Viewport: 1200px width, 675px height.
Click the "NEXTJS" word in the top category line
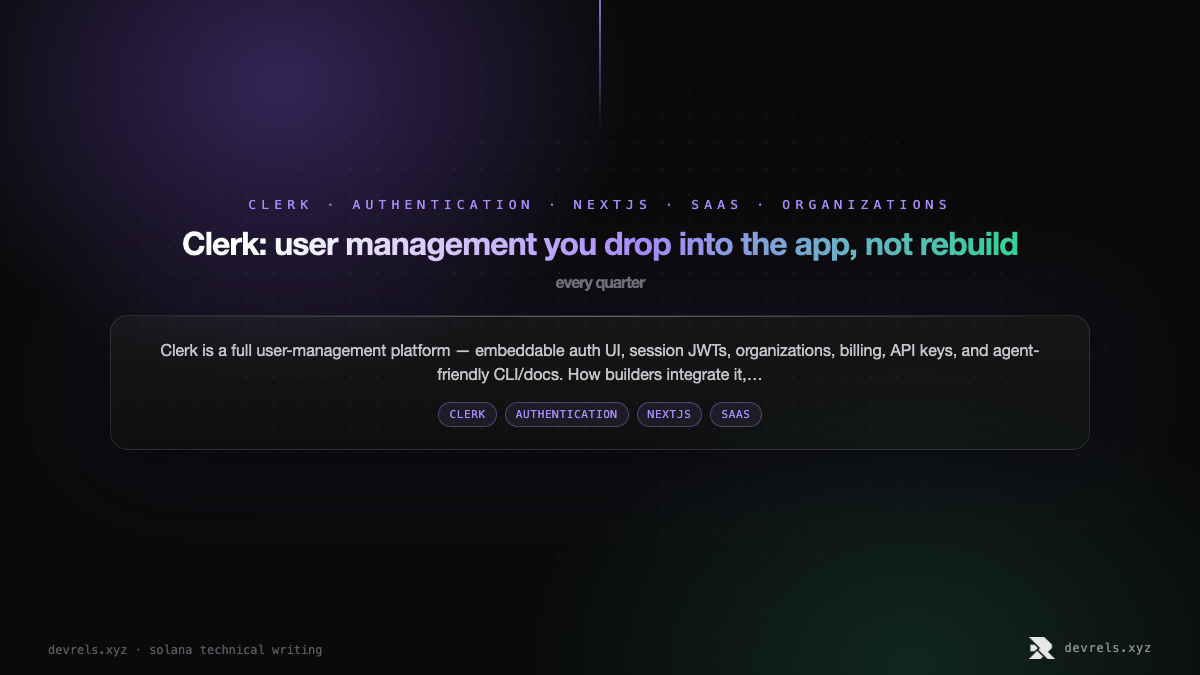[611, 205]
